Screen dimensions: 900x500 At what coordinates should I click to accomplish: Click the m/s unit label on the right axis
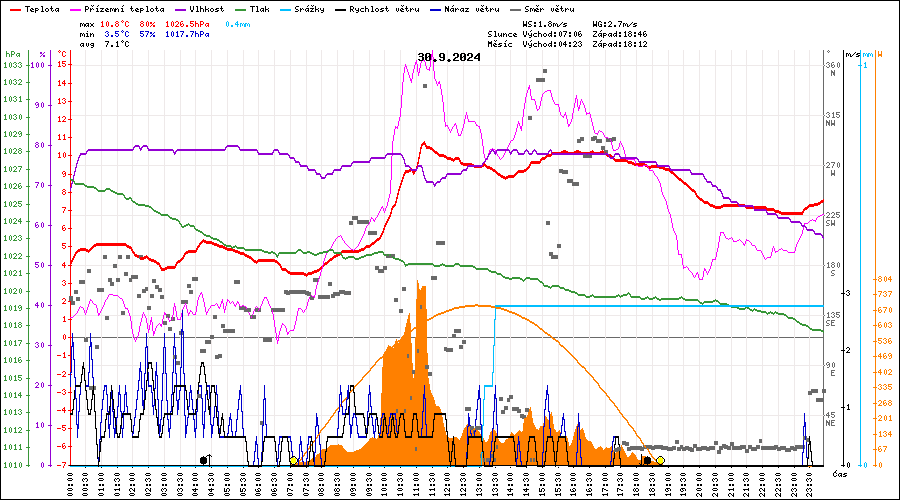(x=851, y=54)
